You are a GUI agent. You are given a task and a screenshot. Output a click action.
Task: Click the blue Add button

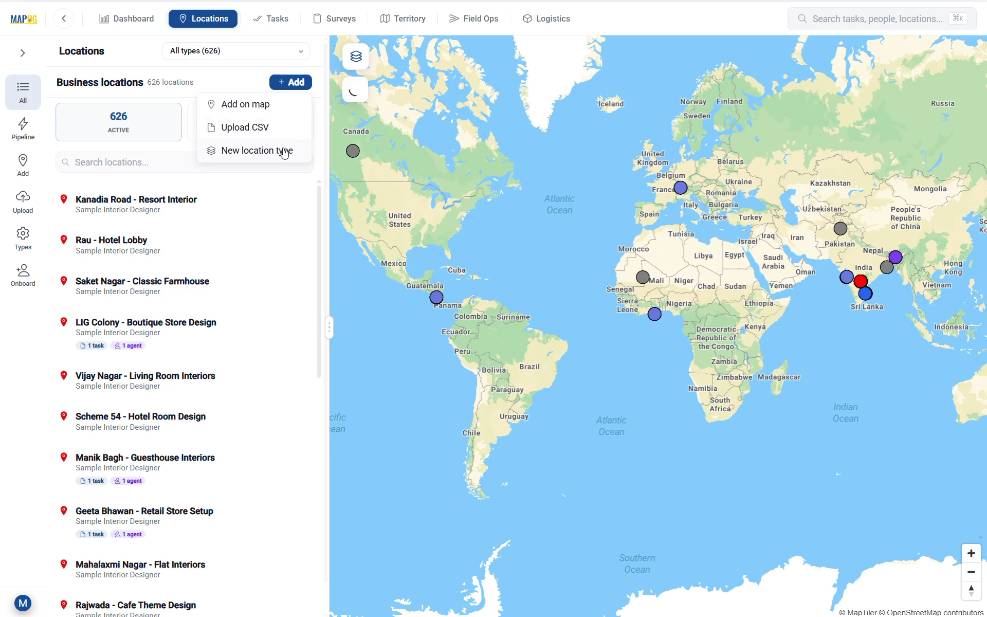[x=290, y=82]
